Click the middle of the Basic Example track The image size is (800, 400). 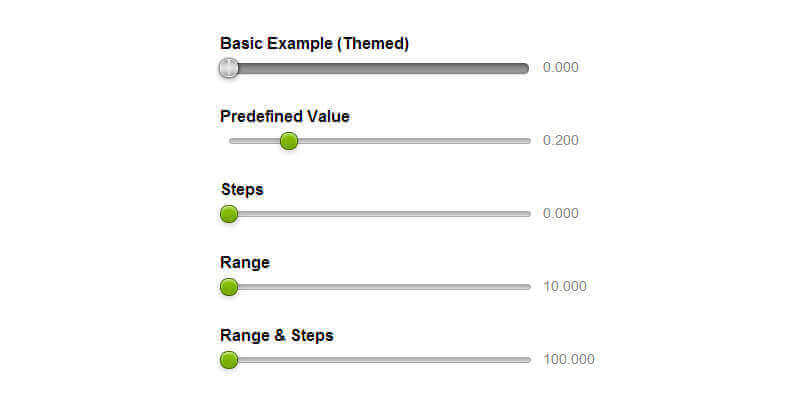(378, 68)
